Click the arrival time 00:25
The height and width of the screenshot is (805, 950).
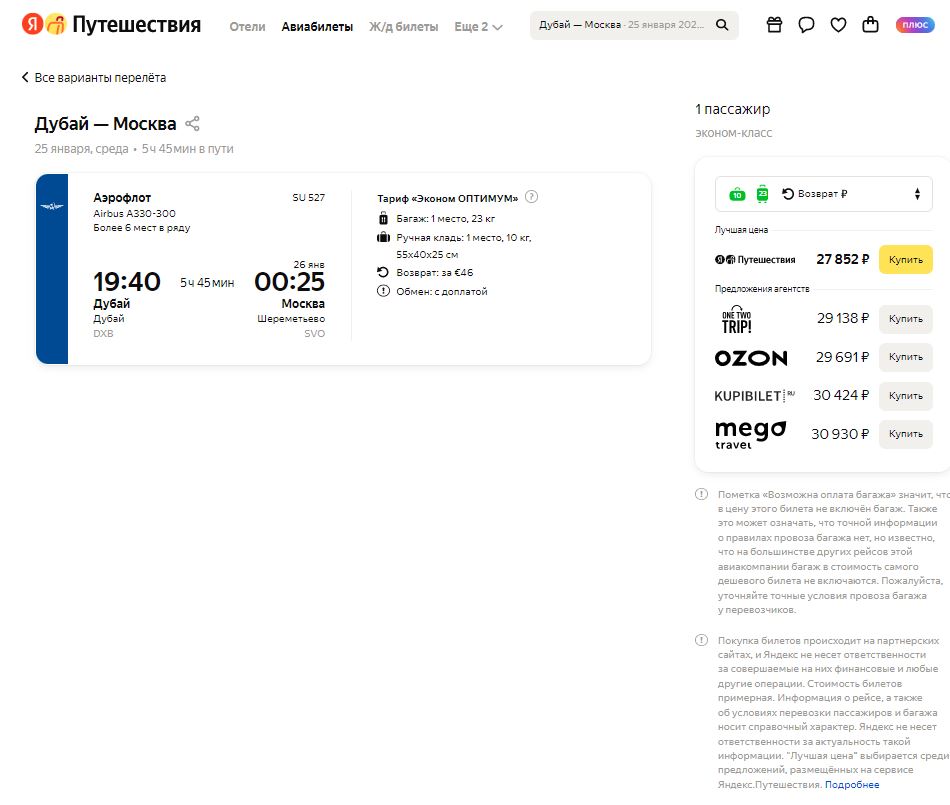point(290,282)
